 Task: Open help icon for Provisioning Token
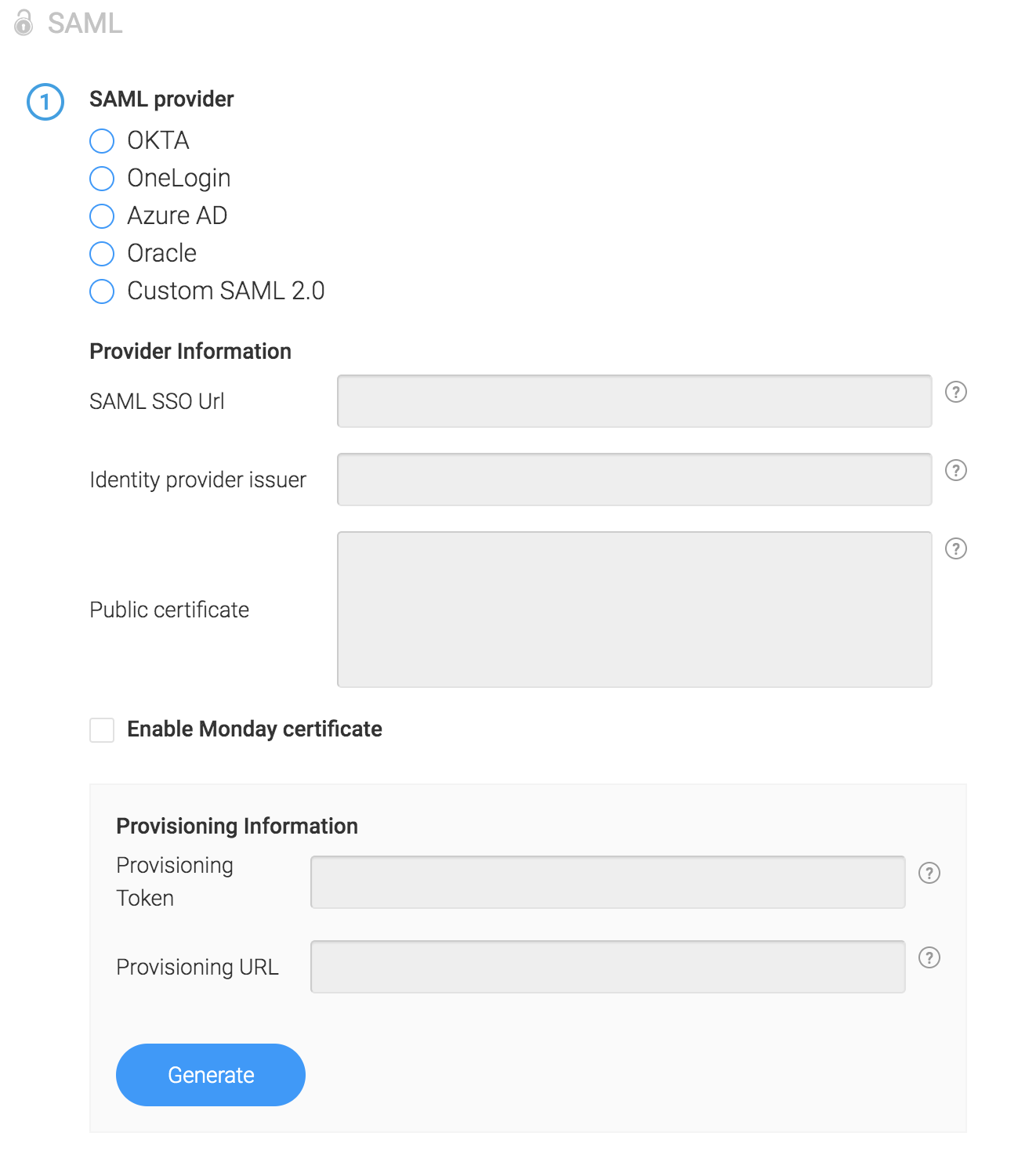tap(929, 873)
